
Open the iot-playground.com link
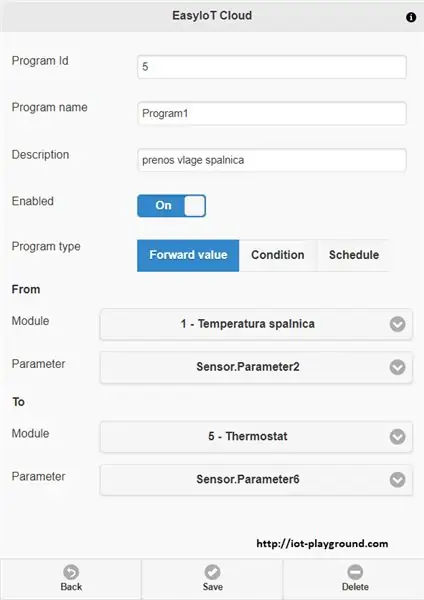click(x=322, y=544)
